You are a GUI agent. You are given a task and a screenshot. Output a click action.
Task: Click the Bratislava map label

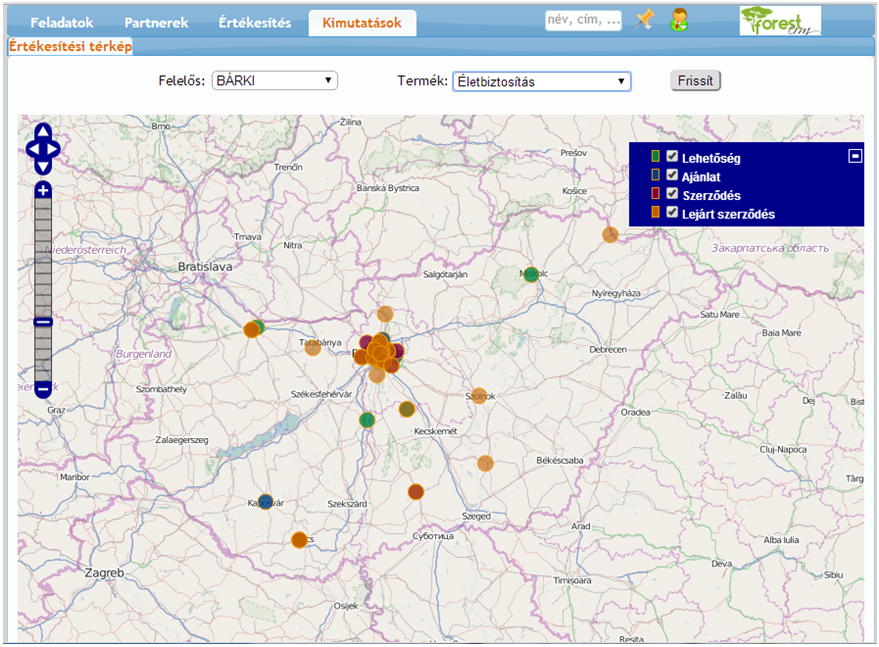(x=205, y=267)
